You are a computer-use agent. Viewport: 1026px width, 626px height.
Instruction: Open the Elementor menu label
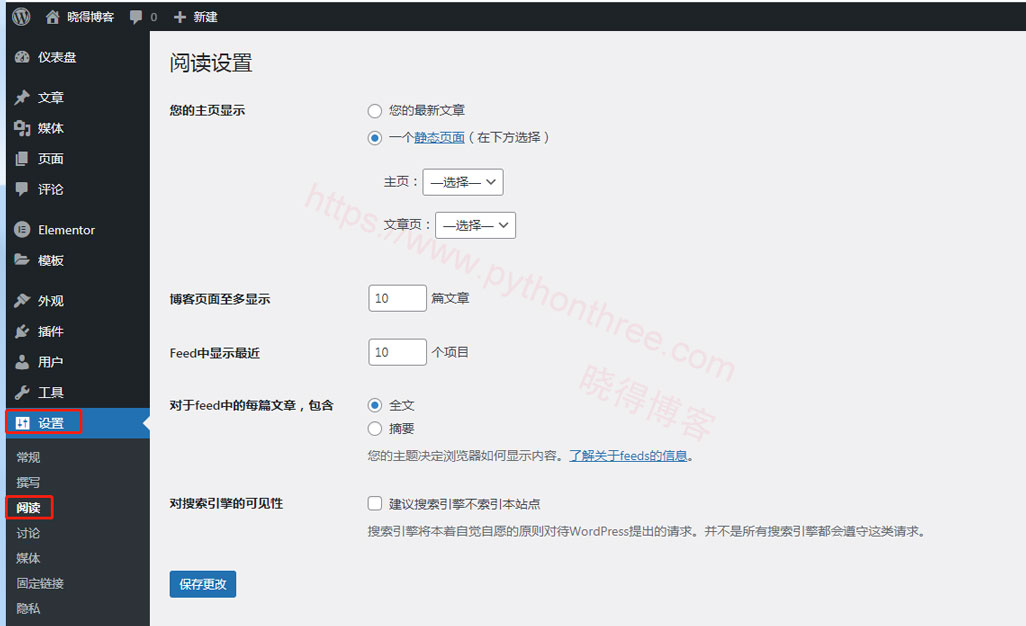pyautogui.click(x=66, y=230)
